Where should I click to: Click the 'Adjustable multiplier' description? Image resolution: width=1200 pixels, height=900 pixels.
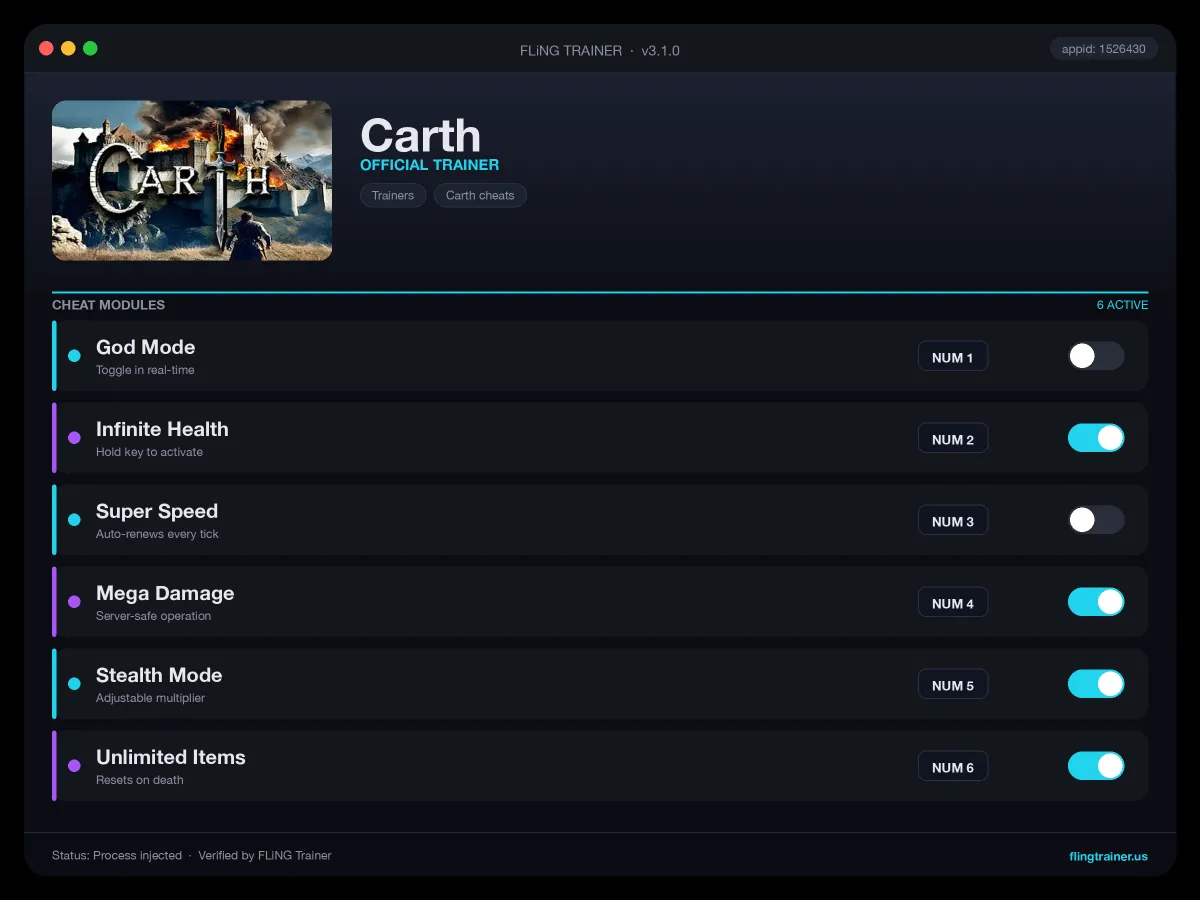pos(150,698)
